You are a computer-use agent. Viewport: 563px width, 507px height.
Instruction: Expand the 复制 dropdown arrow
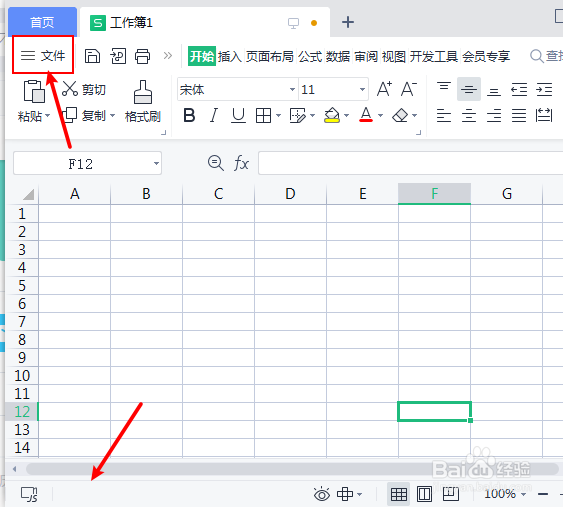[112, 116]
